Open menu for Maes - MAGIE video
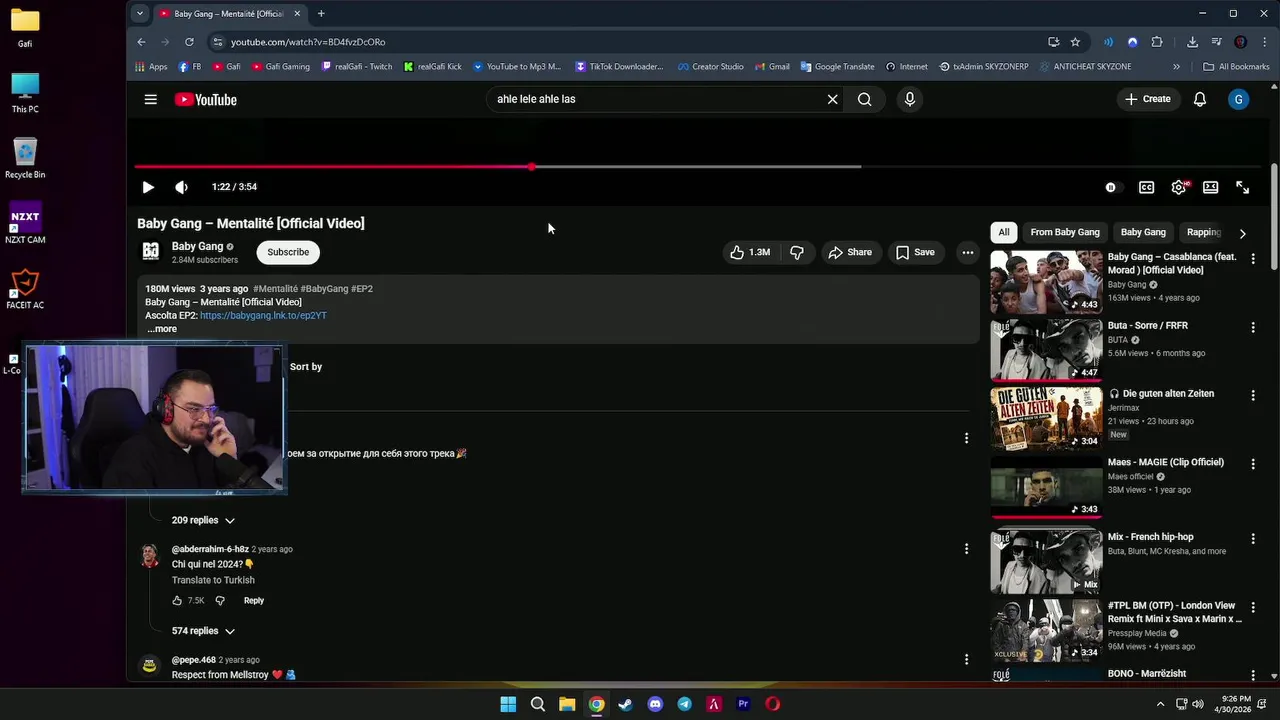Viewport: 1280px width, 720px height. (1252, 464)
